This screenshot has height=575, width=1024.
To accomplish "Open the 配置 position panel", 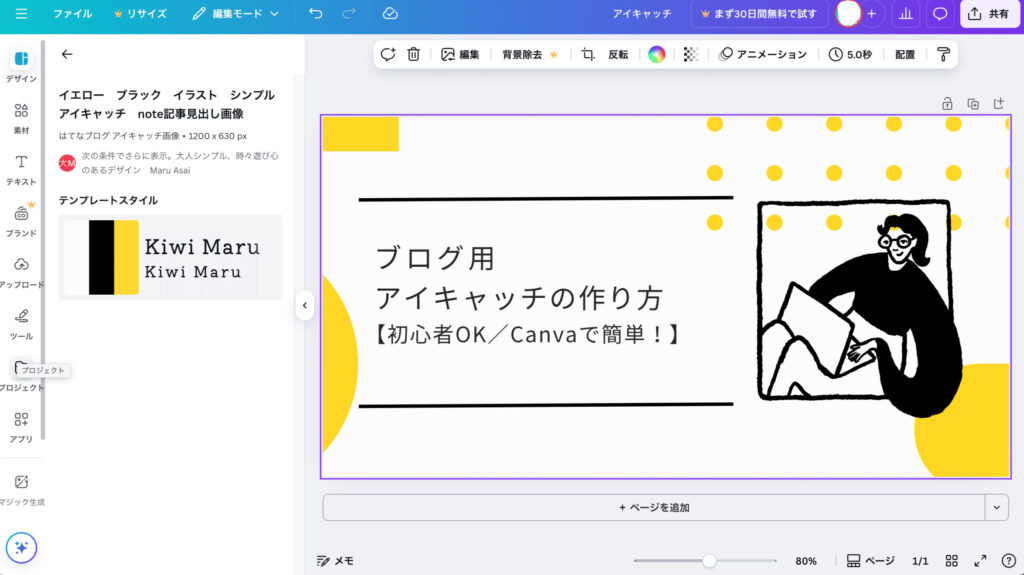I will 904,54.
